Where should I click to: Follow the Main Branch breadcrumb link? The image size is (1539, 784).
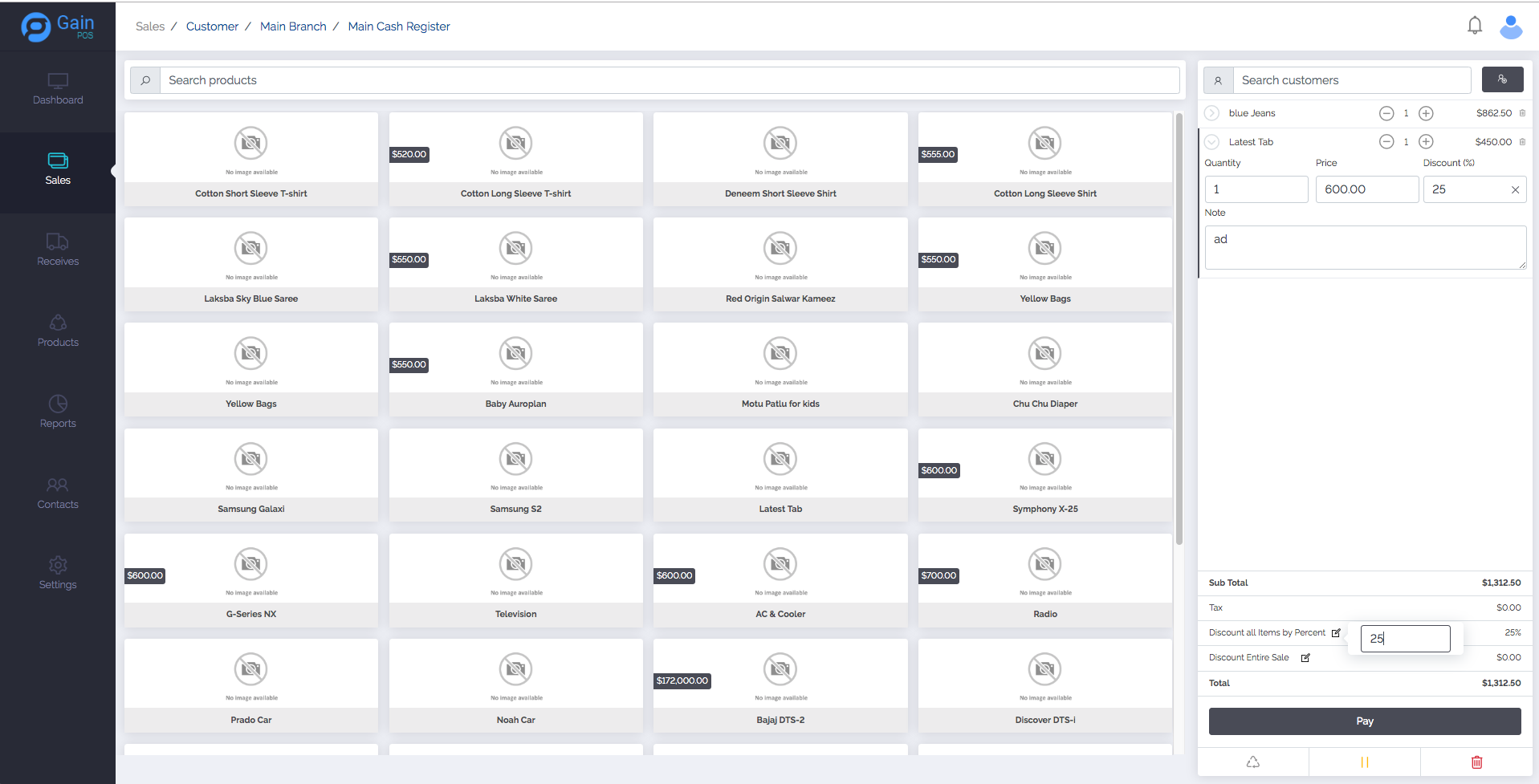point(293,26)
